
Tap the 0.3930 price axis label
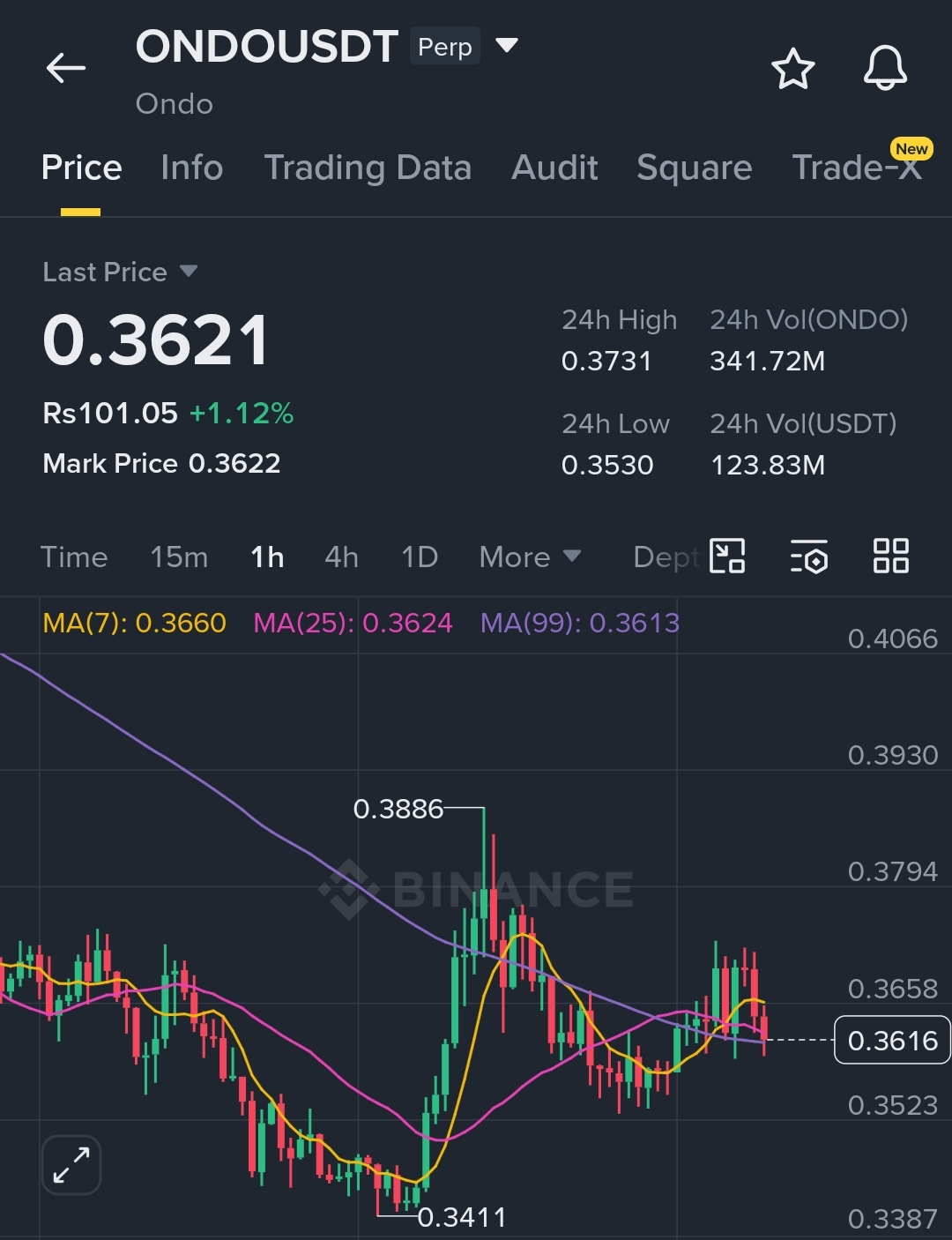coord(892,755)
